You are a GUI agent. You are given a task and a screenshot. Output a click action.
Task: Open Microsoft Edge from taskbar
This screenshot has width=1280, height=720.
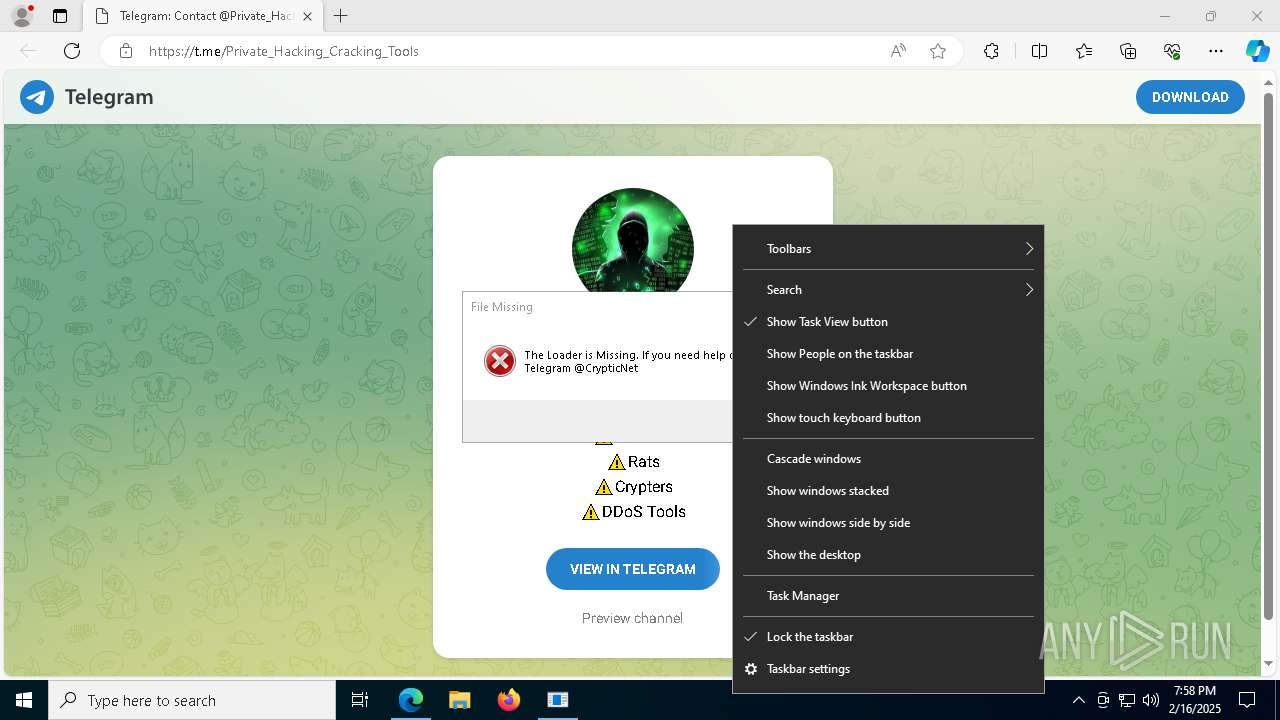[411, 700]
